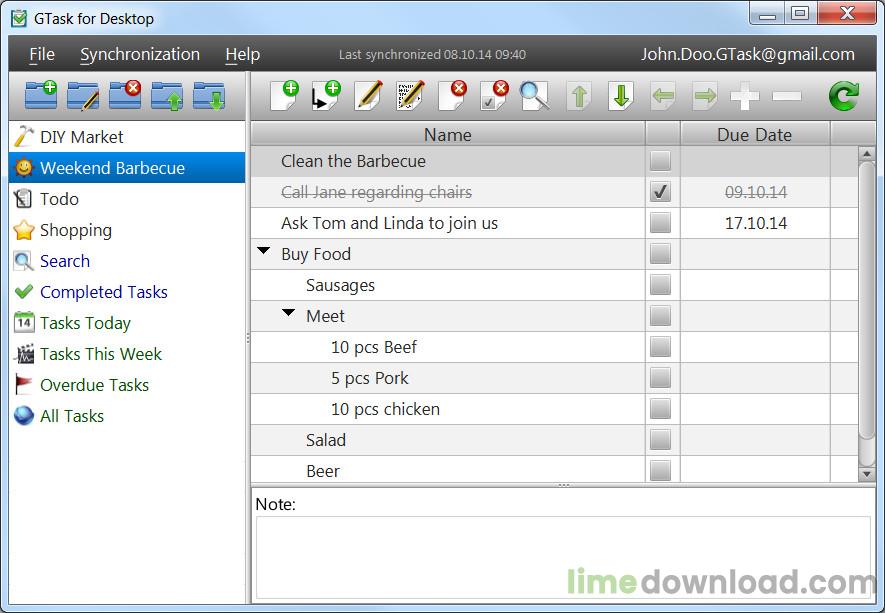
Task: Open the Todo list
Action: (x=128, y=199)
